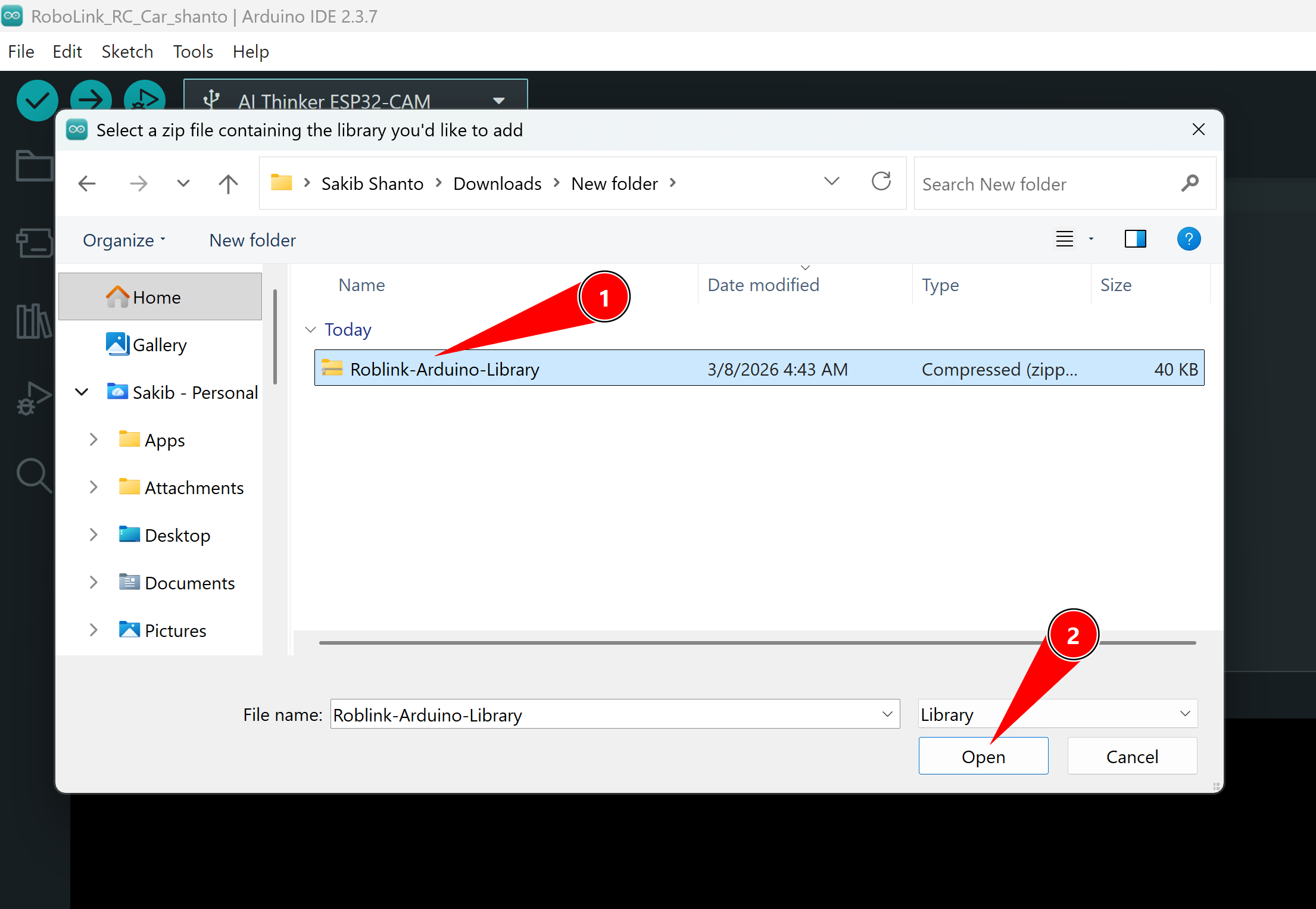
Task: Click the Cancel button
Action: (x=1131, y=756)
